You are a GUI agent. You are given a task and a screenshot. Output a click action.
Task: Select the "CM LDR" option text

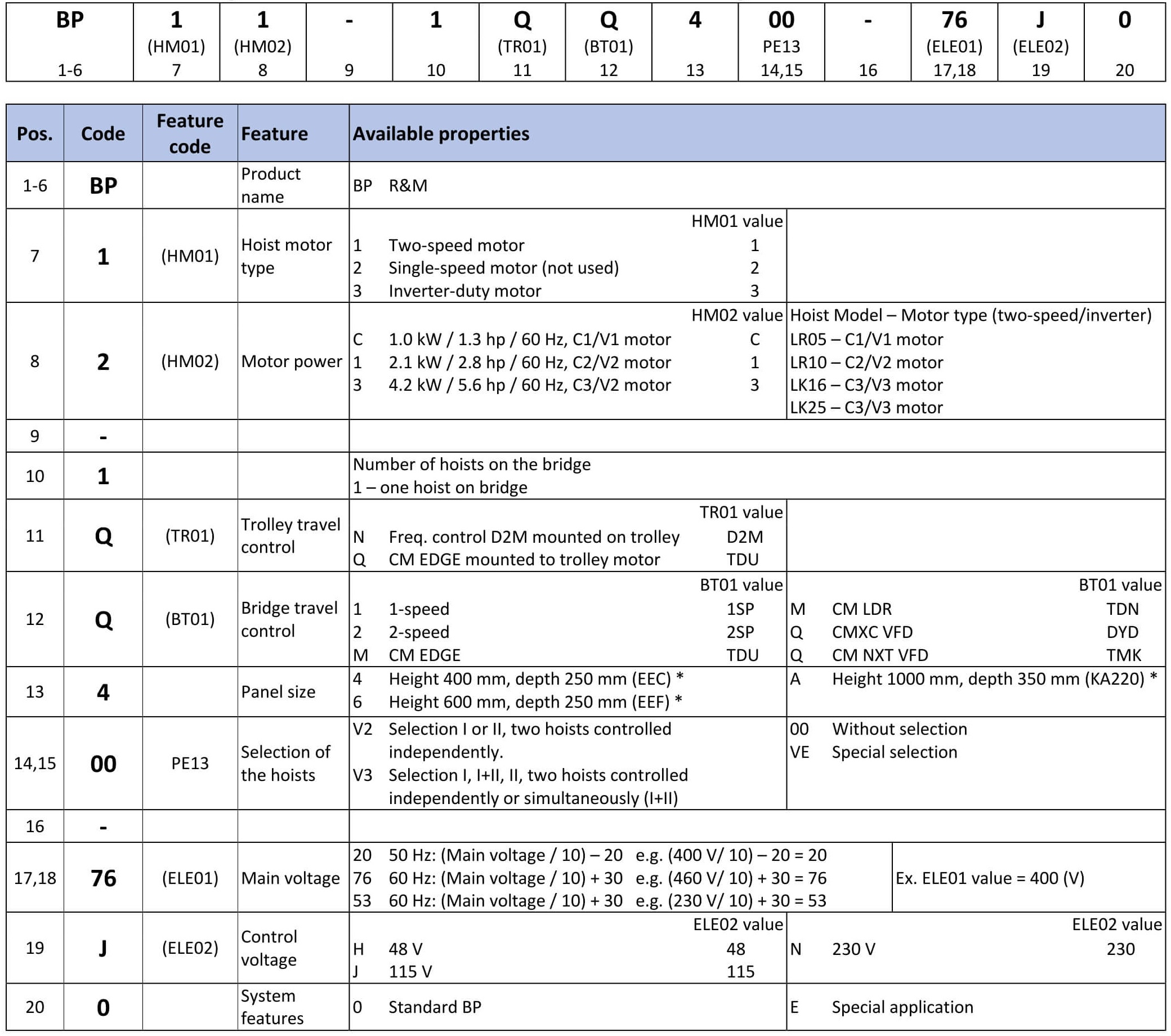861,609
